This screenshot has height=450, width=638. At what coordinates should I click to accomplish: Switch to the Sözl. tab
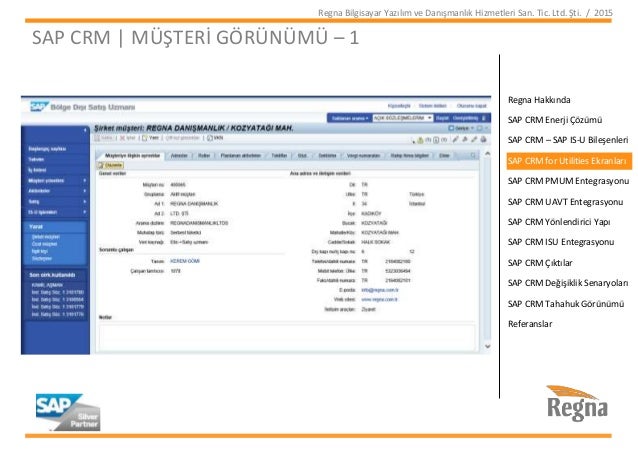coord(302,156)
